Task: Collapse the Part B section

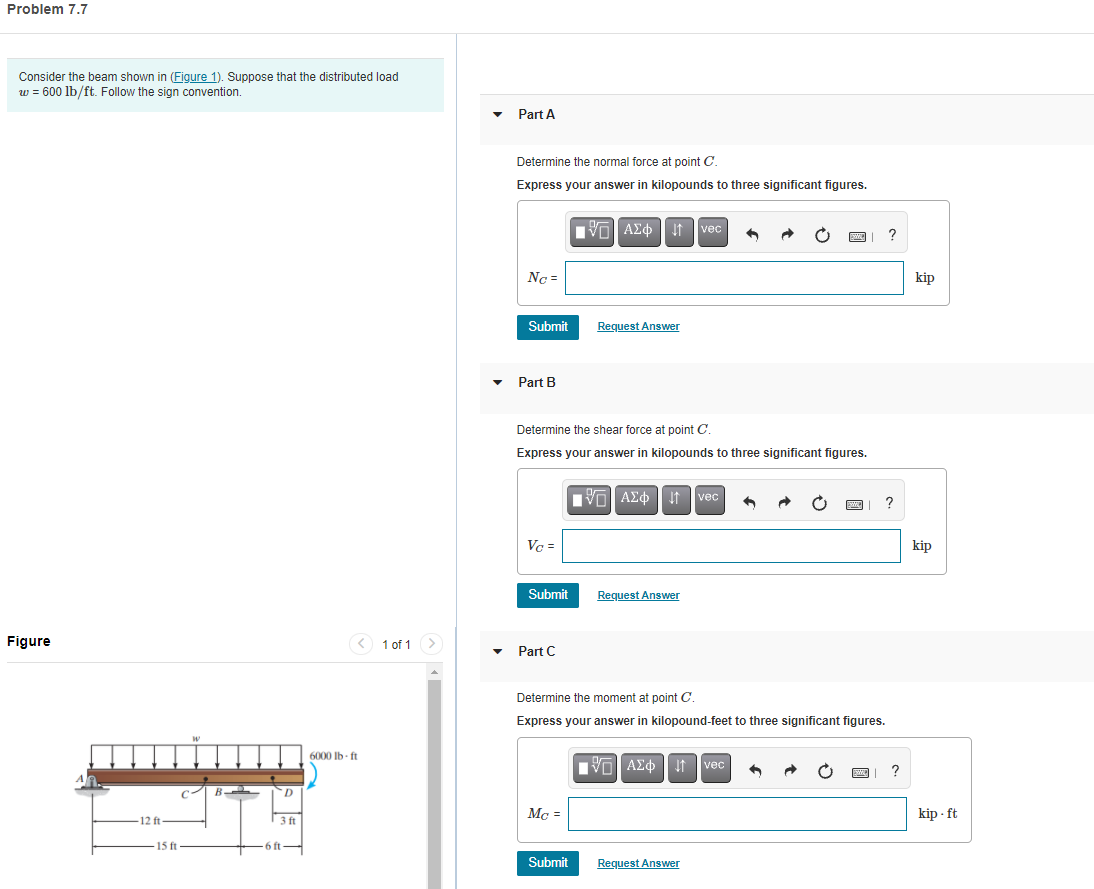Action: (497, 382)
